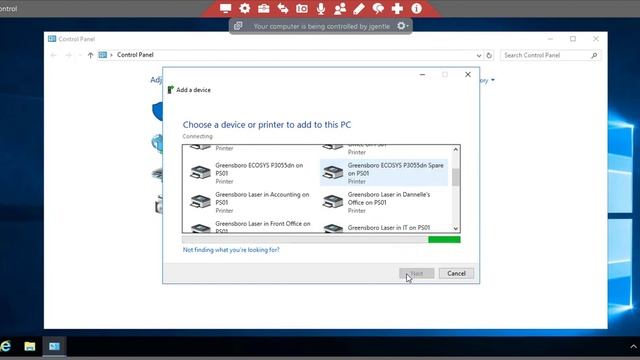
Task: Open the settings gear in red toolbar
Action: (x=244, y=8)
